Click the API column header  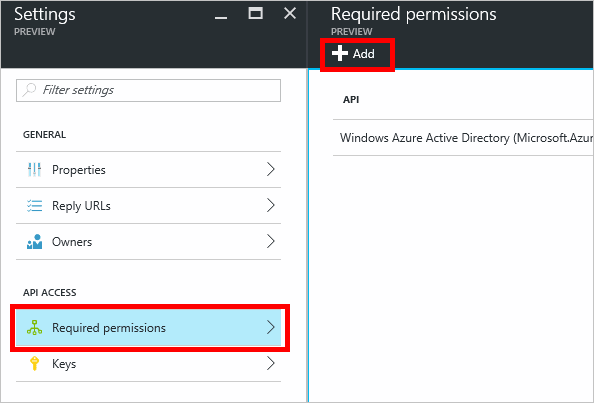pos(351,100)
